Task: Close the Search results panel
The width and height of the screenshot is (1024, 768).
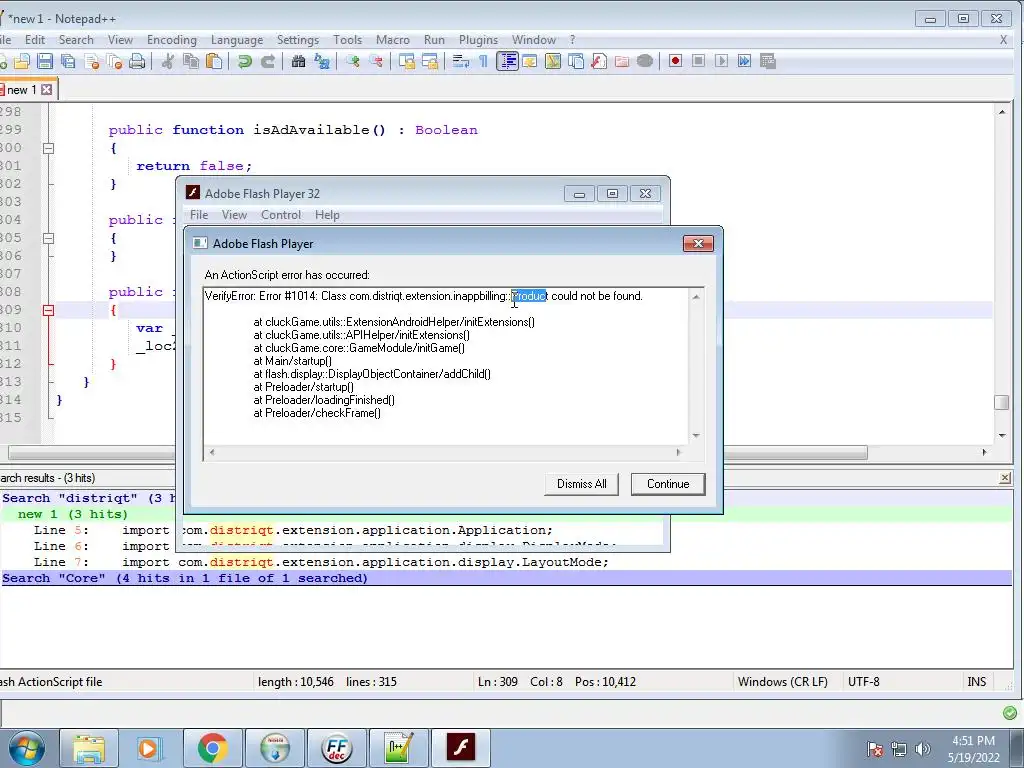Action: point(1005,478)
